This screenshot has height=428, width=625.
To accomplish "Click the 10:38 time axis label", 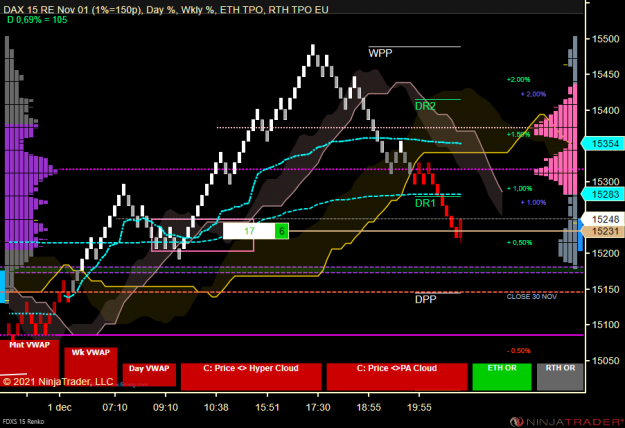I will coord(216,407).
